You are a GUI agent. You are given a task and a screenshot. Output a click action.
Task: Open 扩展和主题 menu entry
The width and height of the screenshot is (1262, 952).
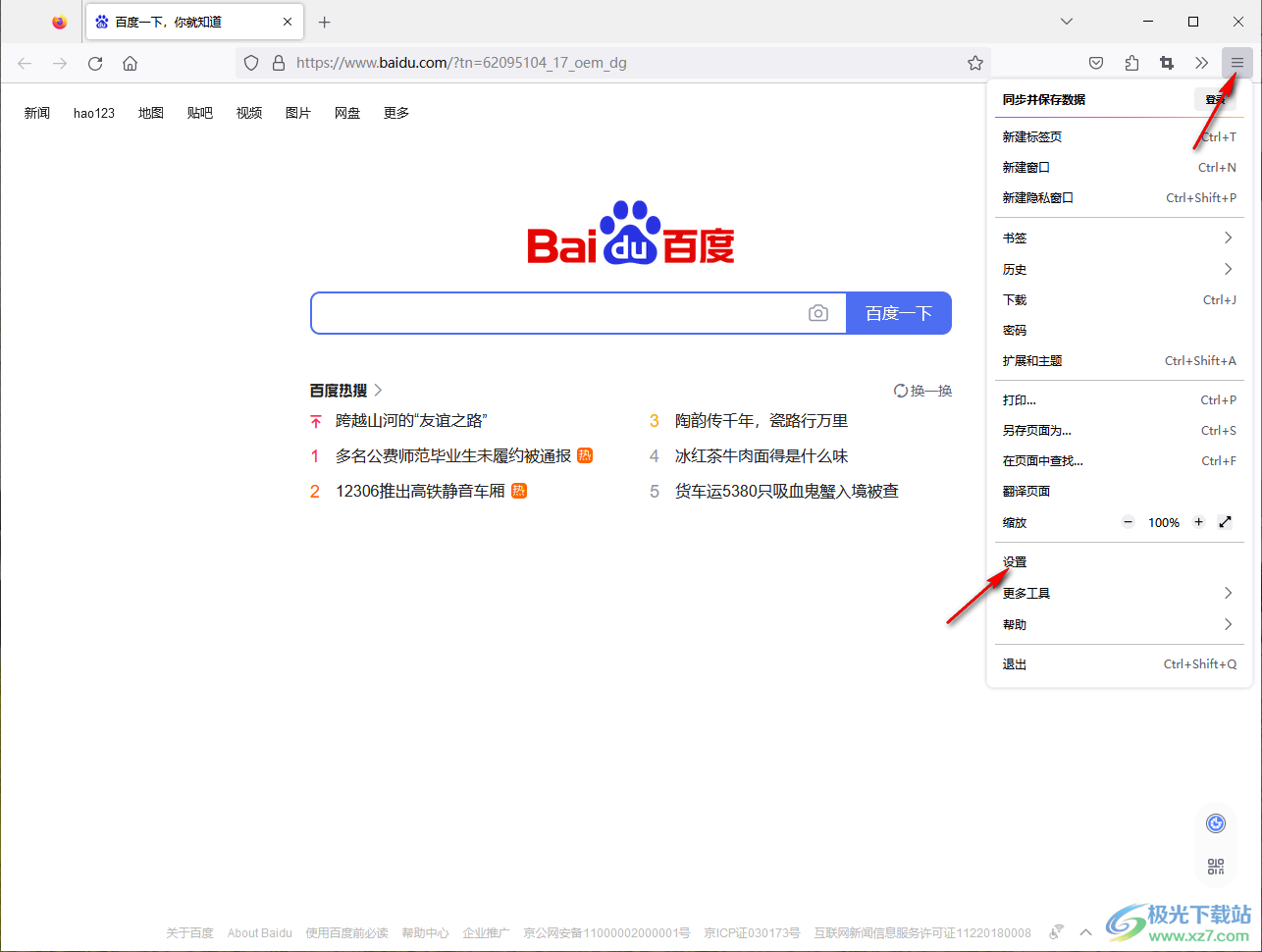[x=1120, y=361]
